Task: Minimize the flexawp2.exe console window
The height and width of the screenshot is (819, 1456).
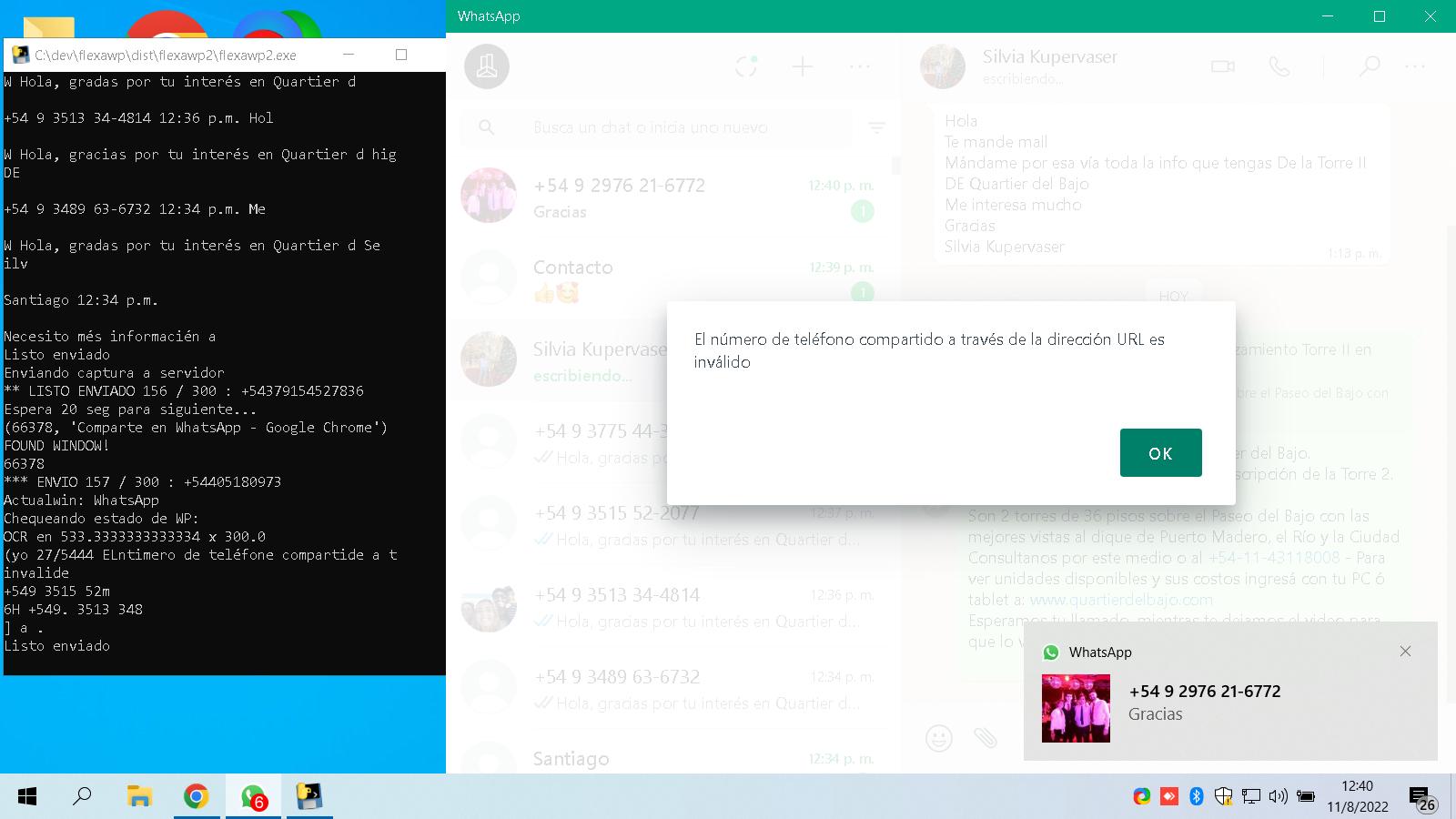Action: [349, 55]
